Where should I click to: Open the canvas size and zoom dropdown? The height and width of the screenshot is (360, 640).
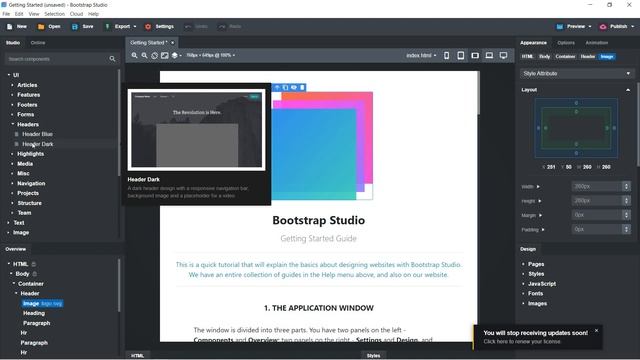pos(211,55)
